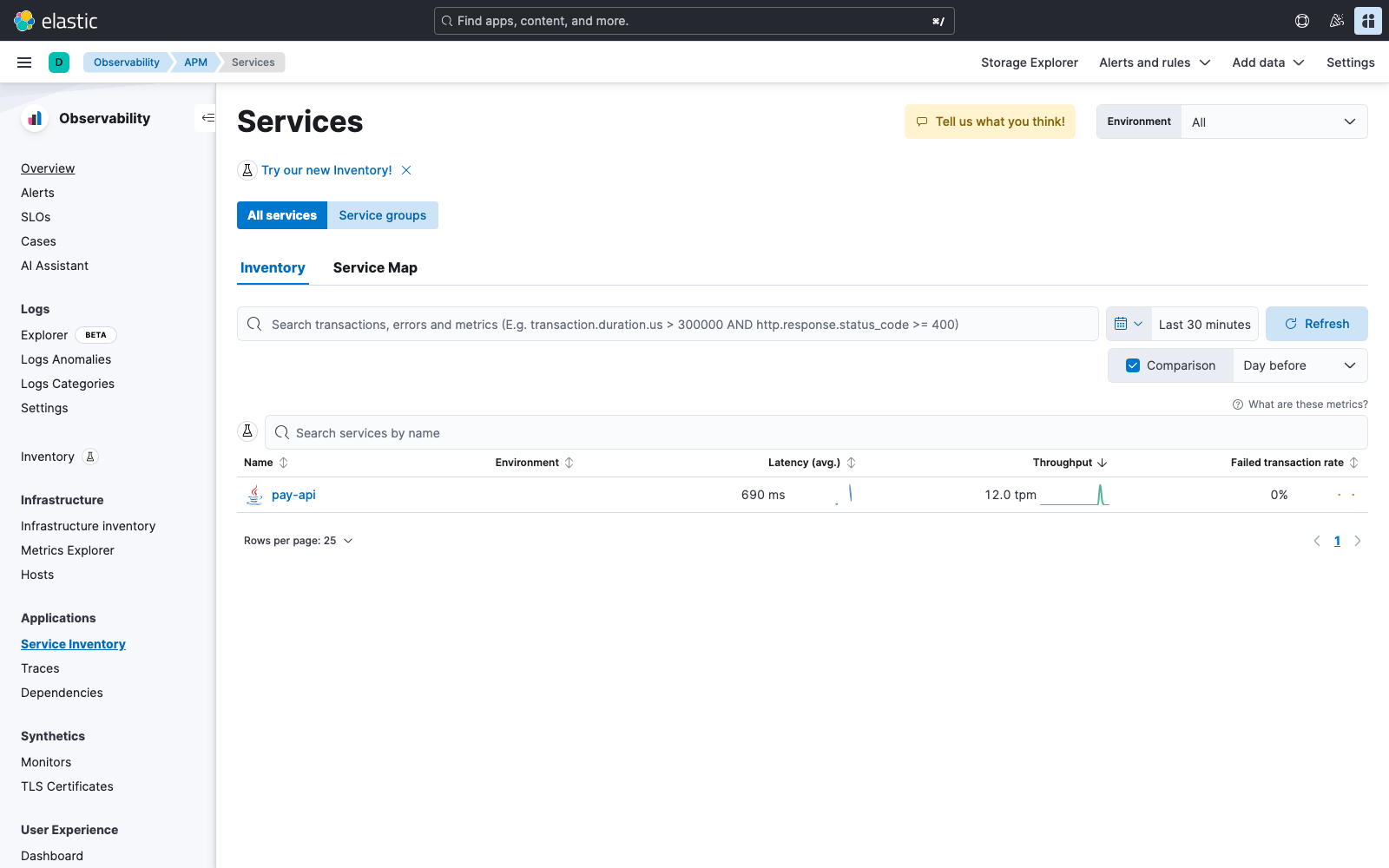
Task: Open Storage Explorer
Action: coord(1030,62)
